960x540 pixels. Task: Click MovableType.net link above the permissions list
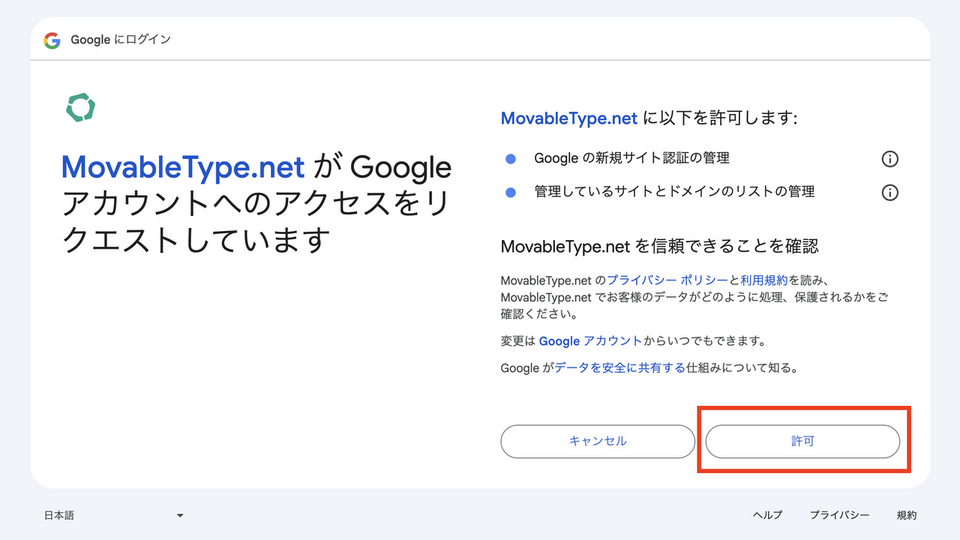pos(568,118)
